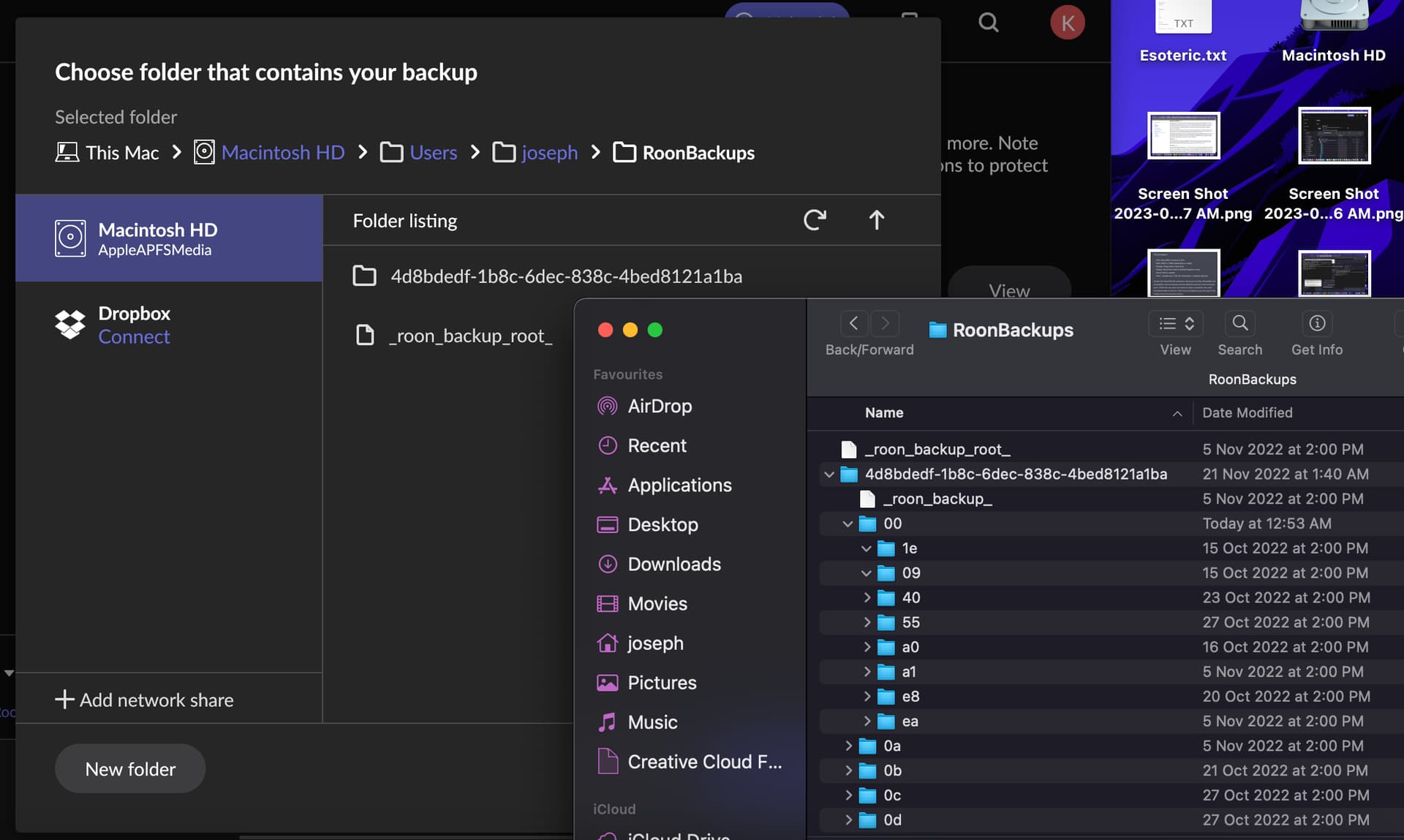This screenshot has height=840, width=1404.
Task: Open the Applications sidebar item
Action: (679, 485)
